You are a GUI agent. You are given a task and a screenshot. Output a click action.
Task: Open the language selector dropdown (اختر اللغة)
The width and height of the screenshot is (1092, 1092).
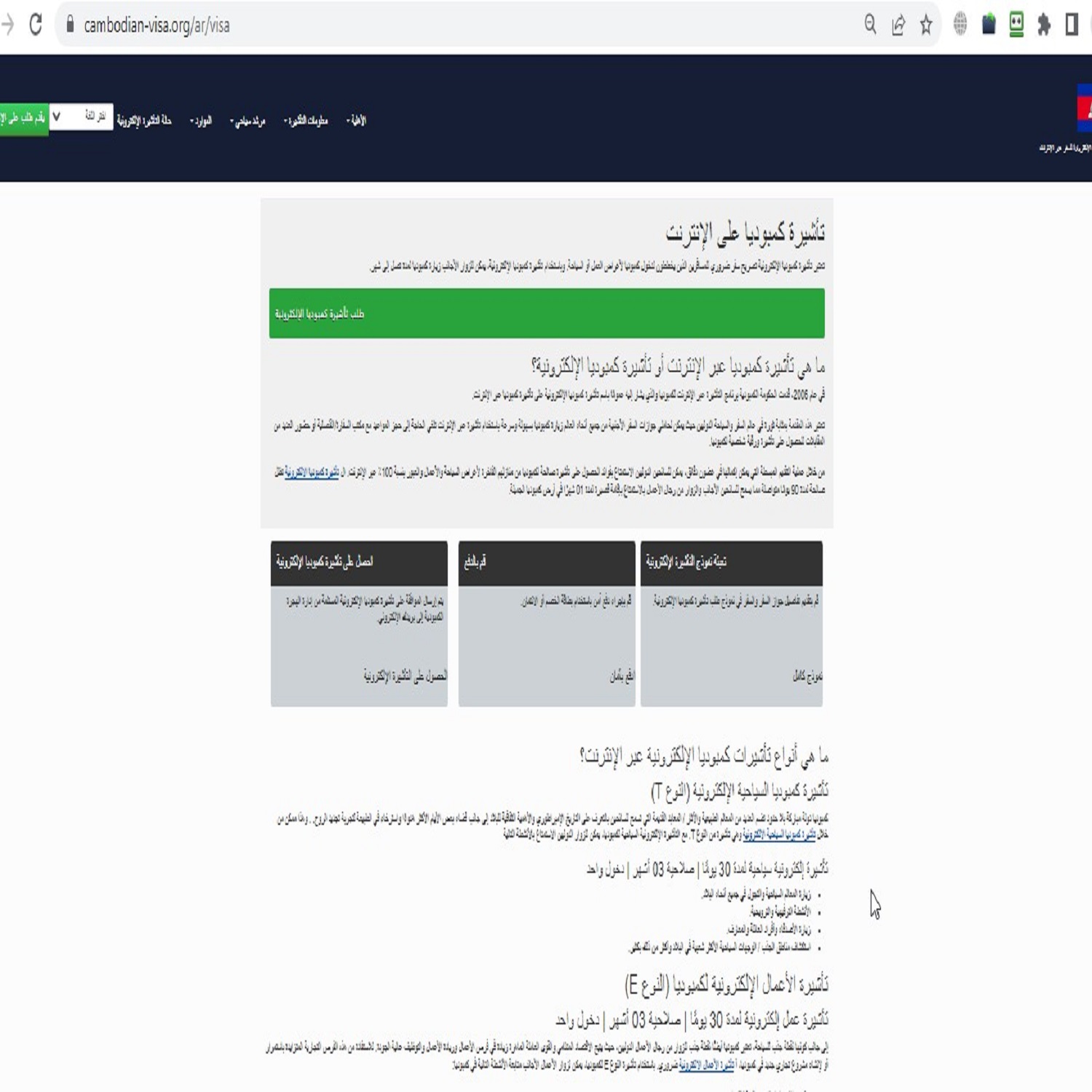(x=81, y=116)
